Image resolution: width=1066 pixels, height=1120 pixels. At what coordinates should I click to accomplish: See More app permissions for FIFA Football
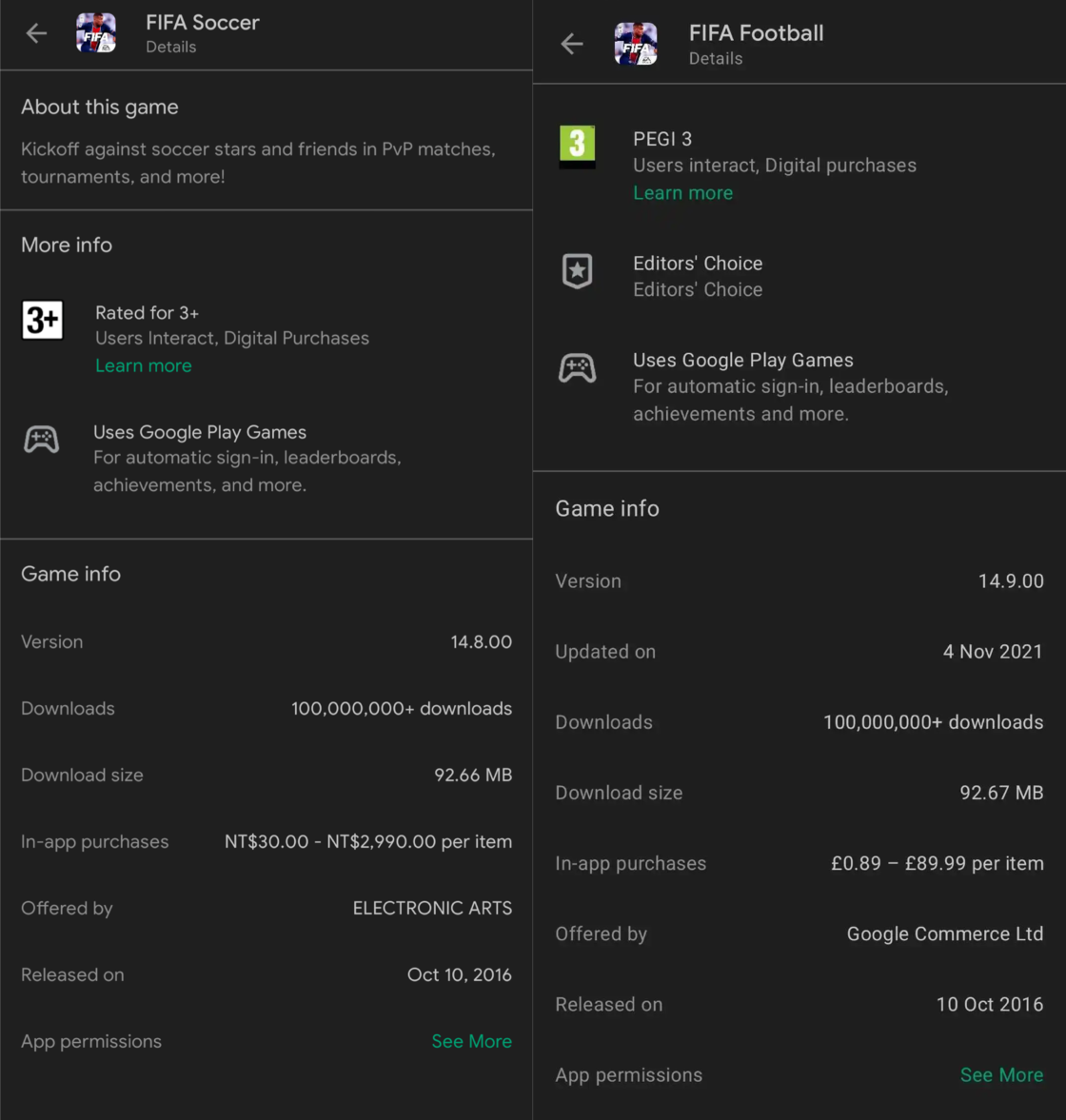1001,1075
